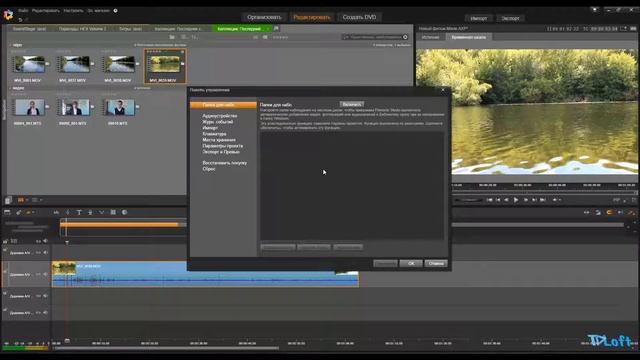Toggle the orange magnet snapping icon
This screenshot has width=640, height=360.
pos(609,212)
